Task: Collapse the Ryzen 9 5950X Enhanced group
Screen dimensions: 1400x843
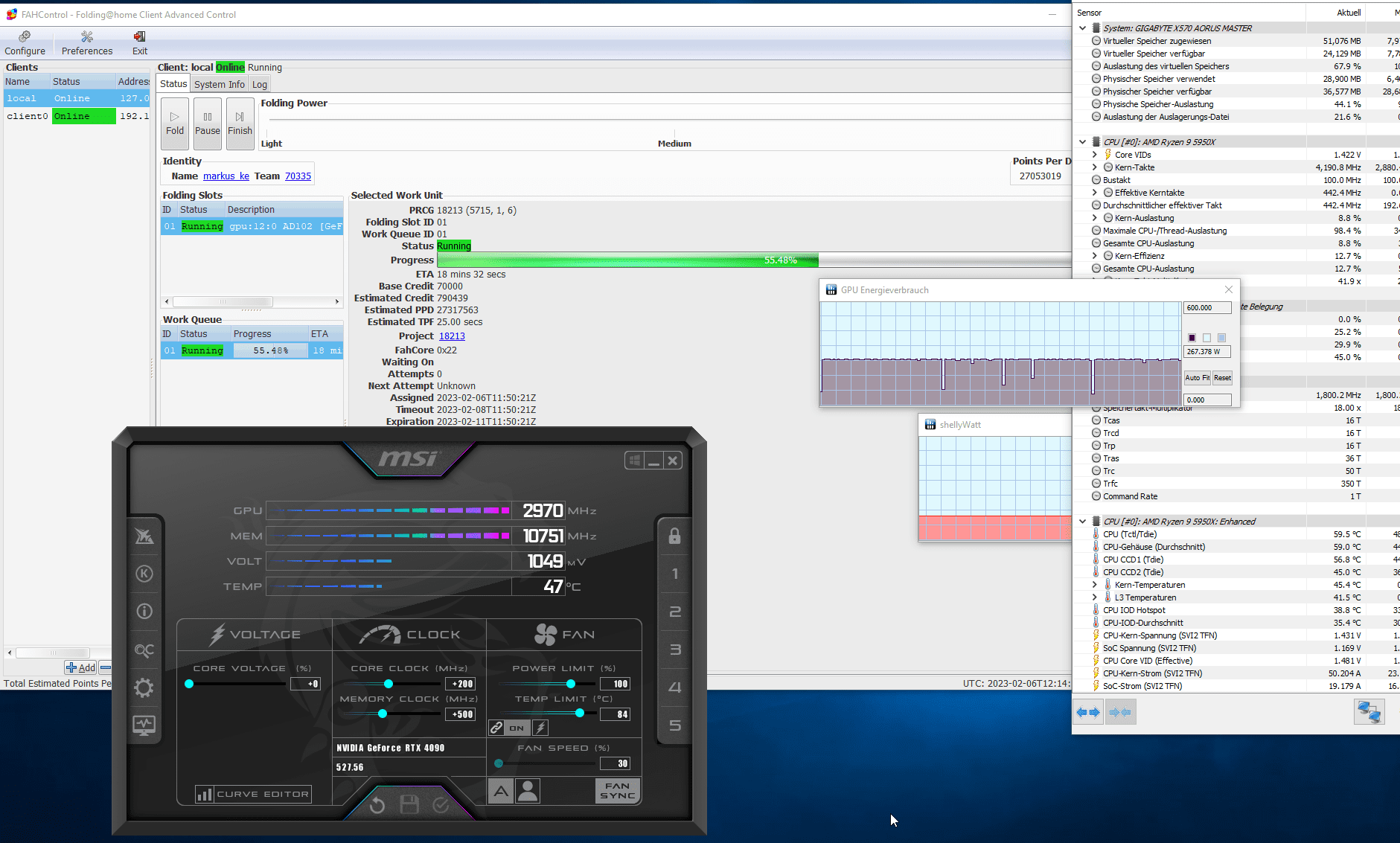Action: tap(1082, 522)
